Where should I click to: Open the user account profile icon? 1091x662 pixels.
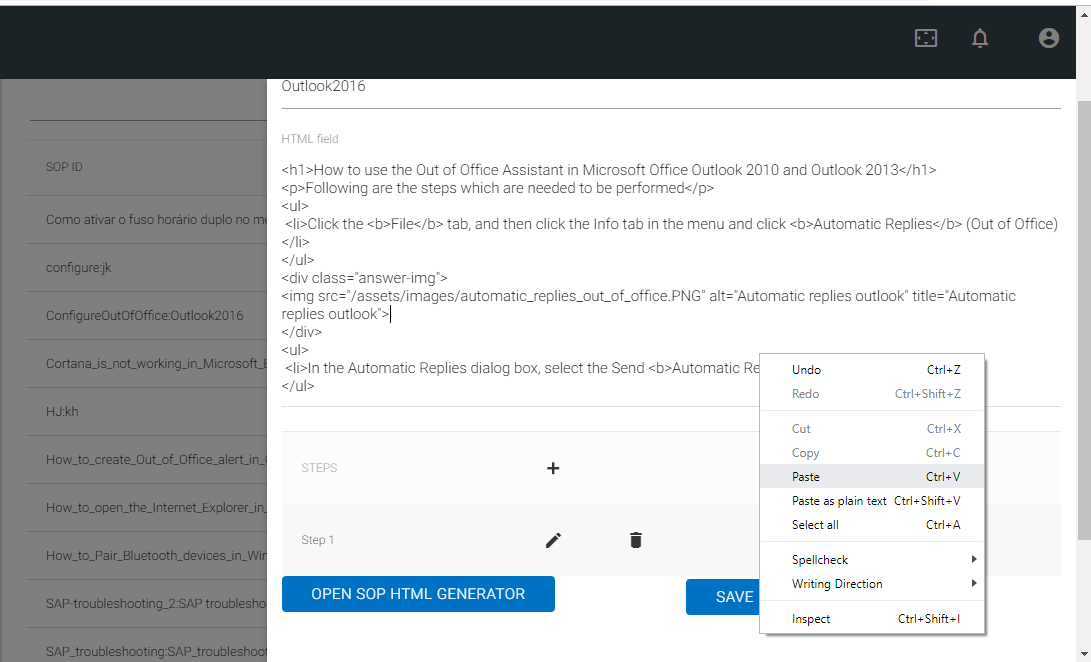pyautogui.click(x=1048, y=38)
